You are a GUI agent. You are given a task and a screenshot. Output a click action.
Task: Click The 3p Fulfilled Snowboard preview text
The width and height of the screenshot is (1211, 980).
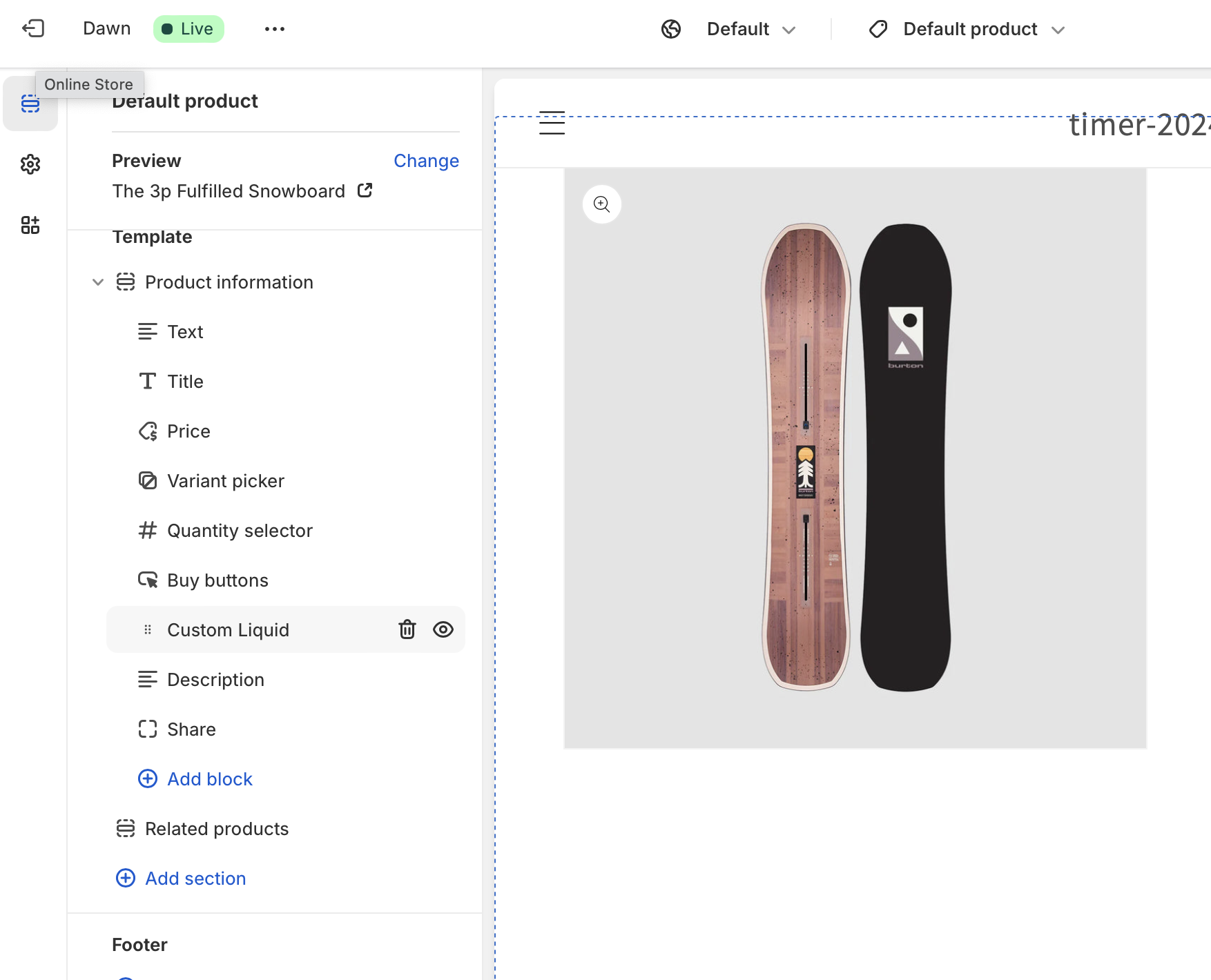(229, 191)
